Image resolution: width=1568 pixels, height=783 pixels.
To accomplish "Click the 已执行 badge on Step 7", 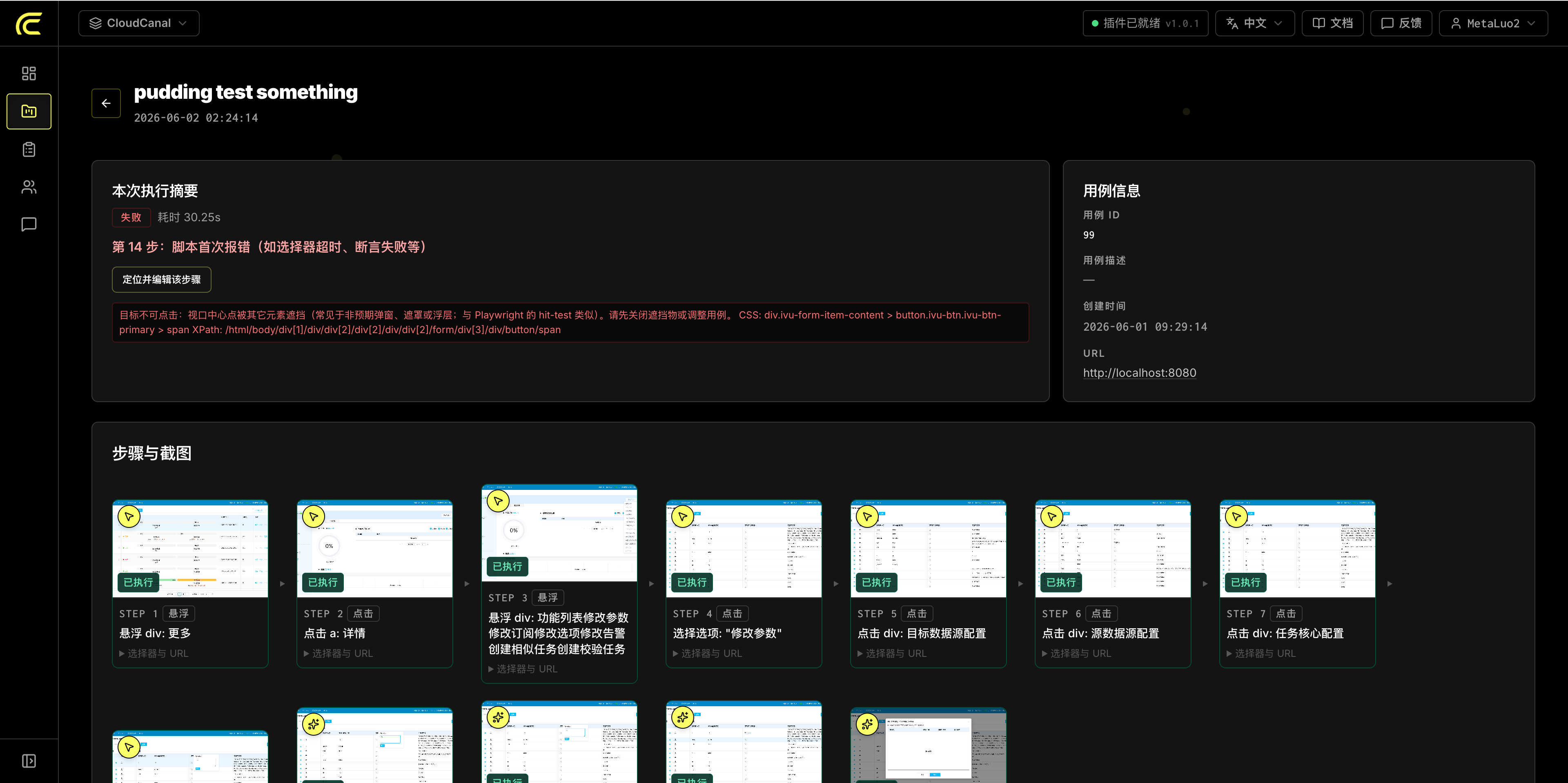I will (x=1245, y=582).
